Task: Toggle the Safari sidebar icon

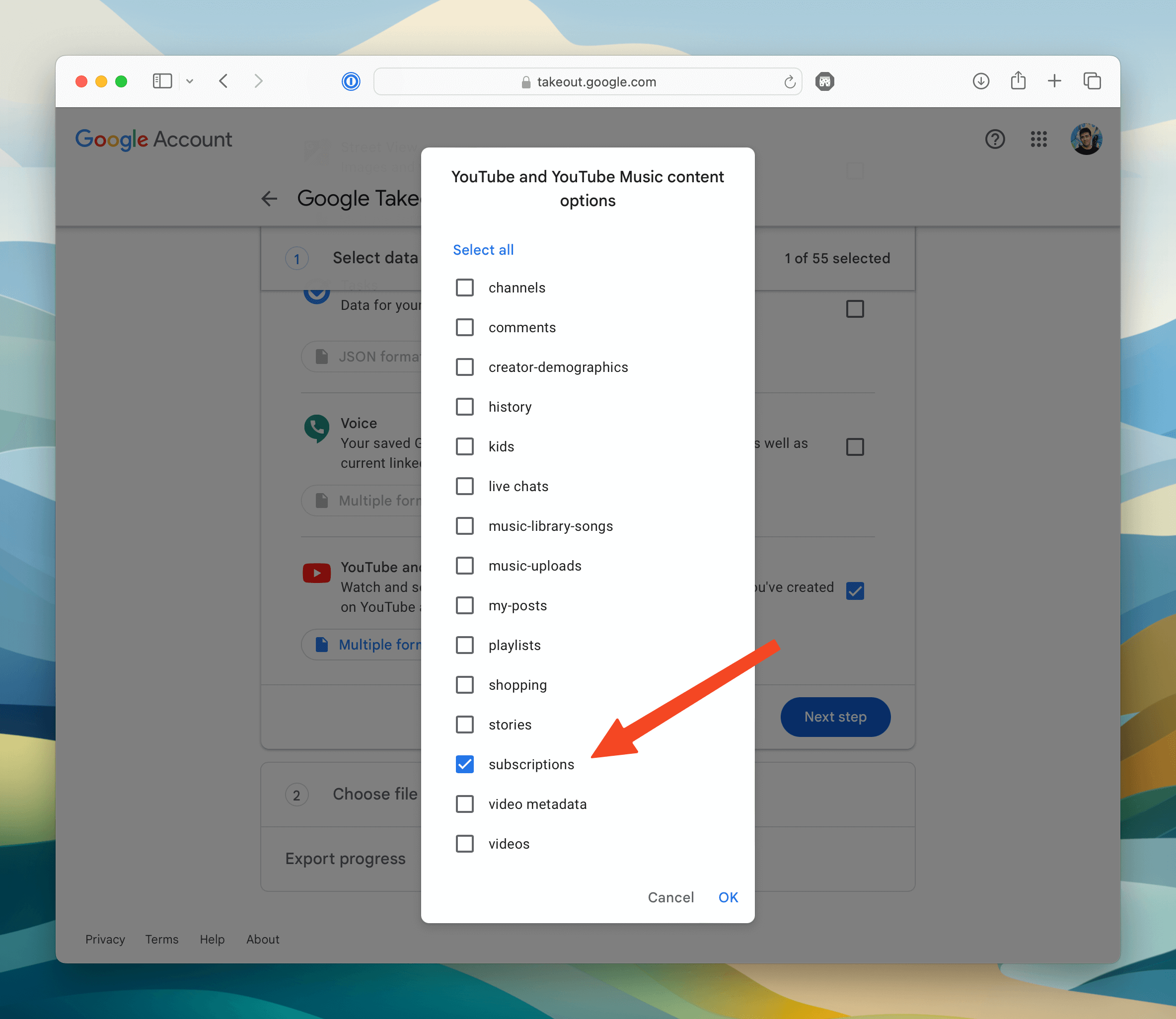Action: coord(162,81)
